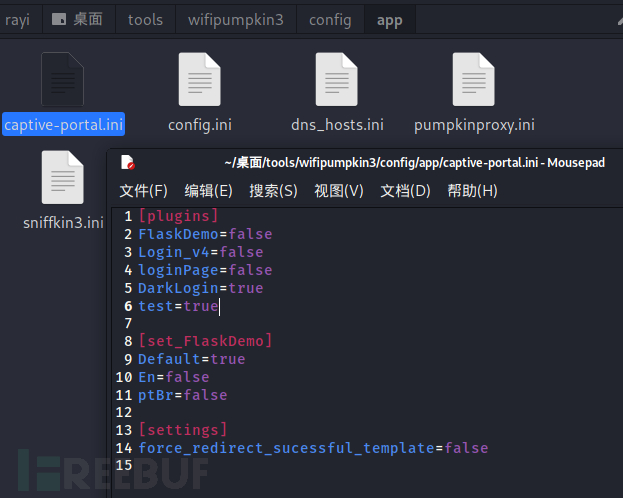Open the 文件(F) menu

coord(143,191)
